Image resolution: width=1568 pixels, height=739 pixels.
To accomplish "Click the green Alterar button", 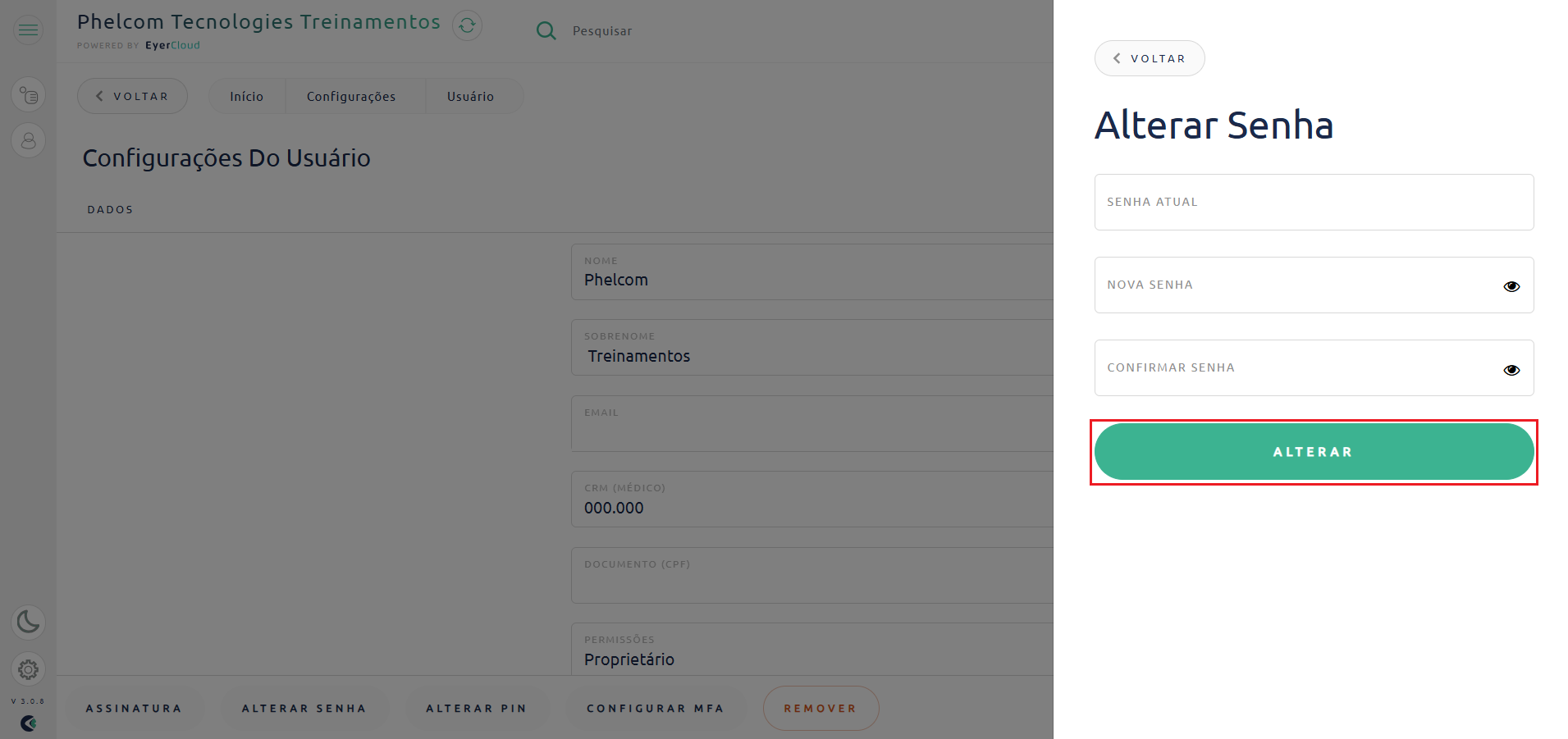I will [1314, 452].
